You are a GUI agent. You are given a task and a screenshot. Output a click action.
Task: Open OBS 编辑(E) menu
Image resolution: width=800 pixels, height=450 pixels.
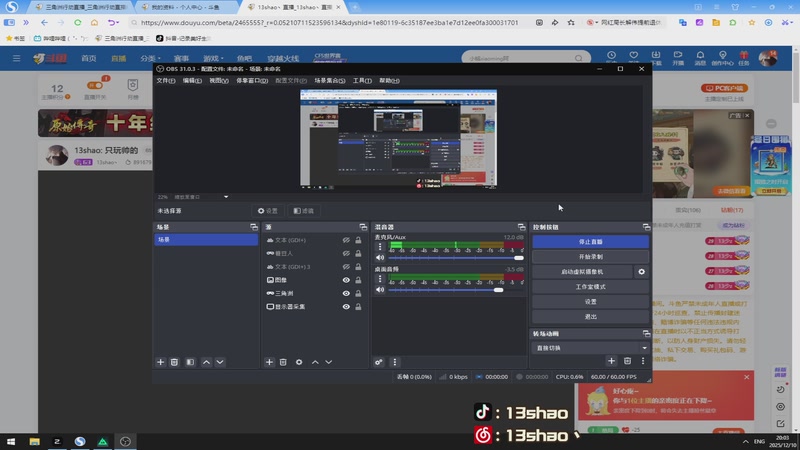pyautogui.click(x=192, y=81)
